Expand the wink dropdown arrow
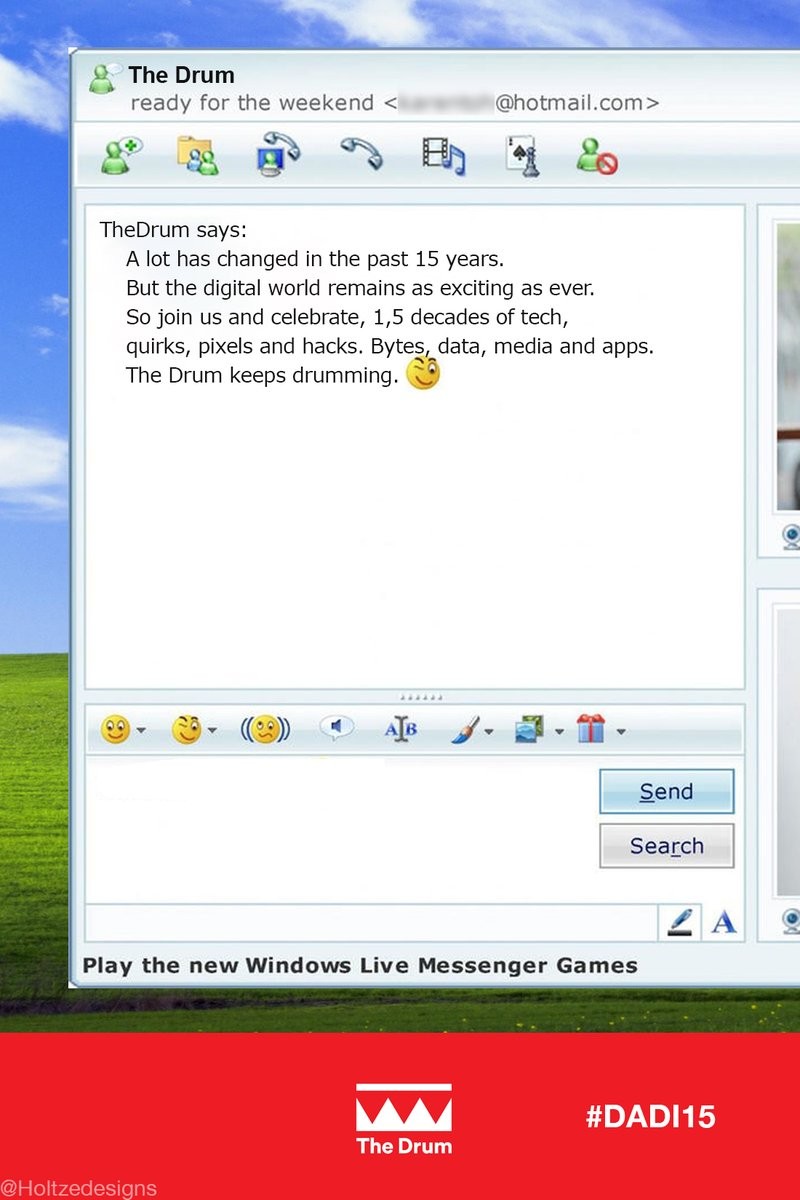Viewport: 800px width, 1200px height. point(212,732)
